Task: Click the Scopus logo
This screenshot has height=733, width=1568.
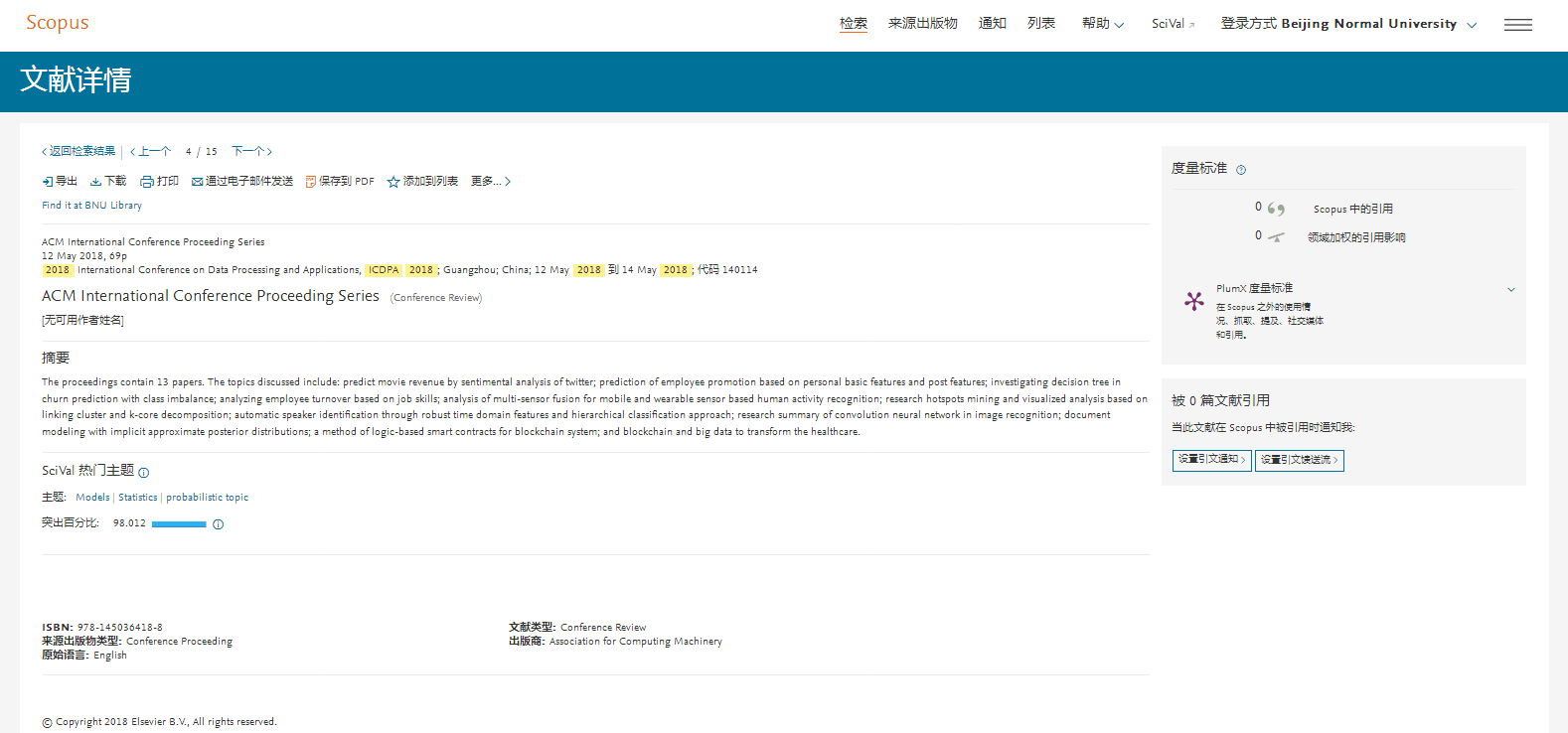Action: [57, 23]
